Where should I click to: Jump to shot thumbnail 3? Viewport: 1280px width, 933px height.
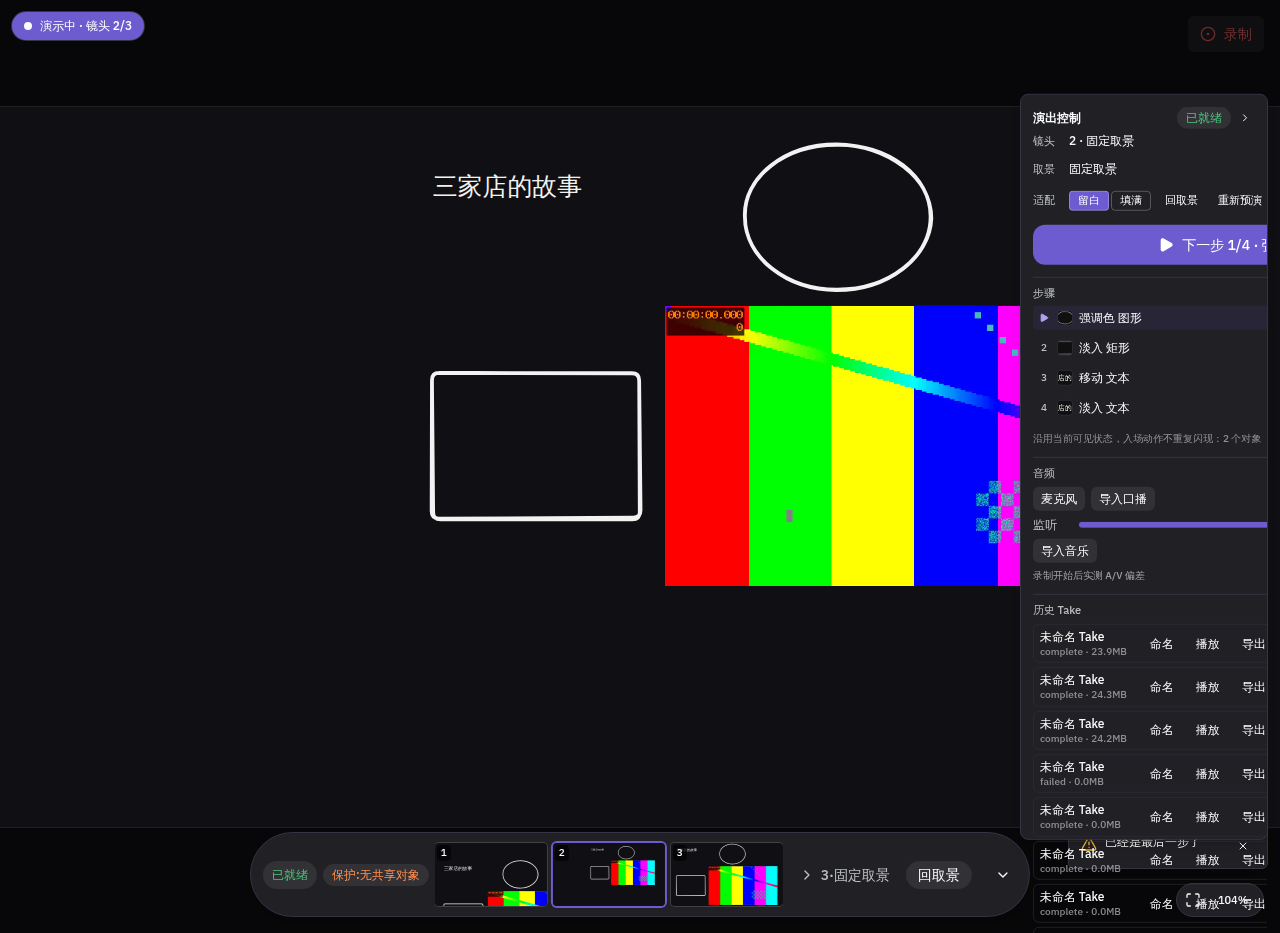pos(726,875)
